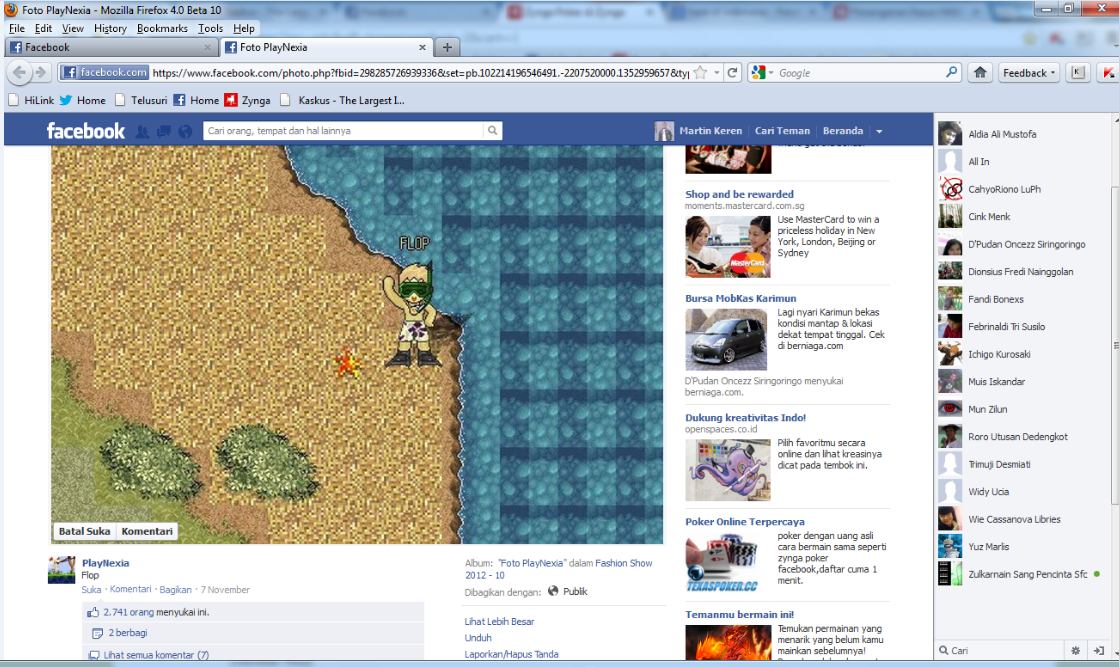Screen dimensions: 1119x667
Task: Click the K toolbar button icon
Action: pyautogui.click(x=1078, y=73)
